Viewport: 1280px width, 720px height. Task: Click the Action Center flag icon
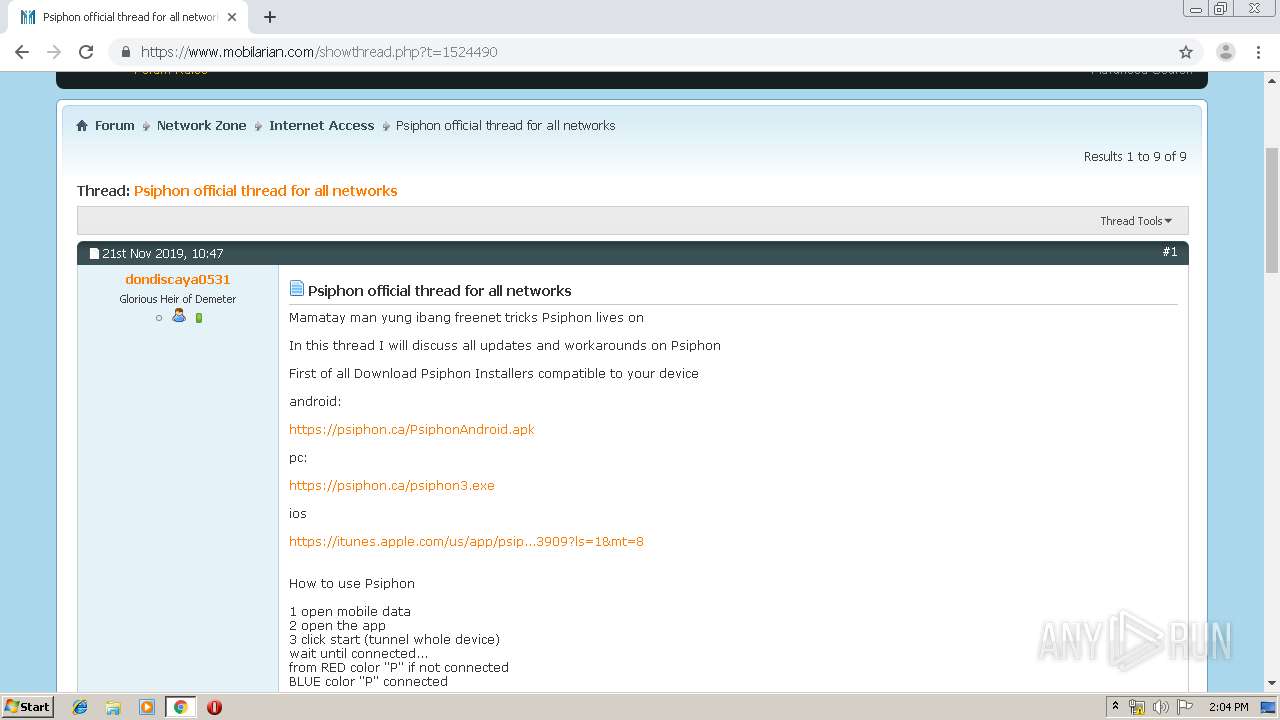pos(1185,707)
